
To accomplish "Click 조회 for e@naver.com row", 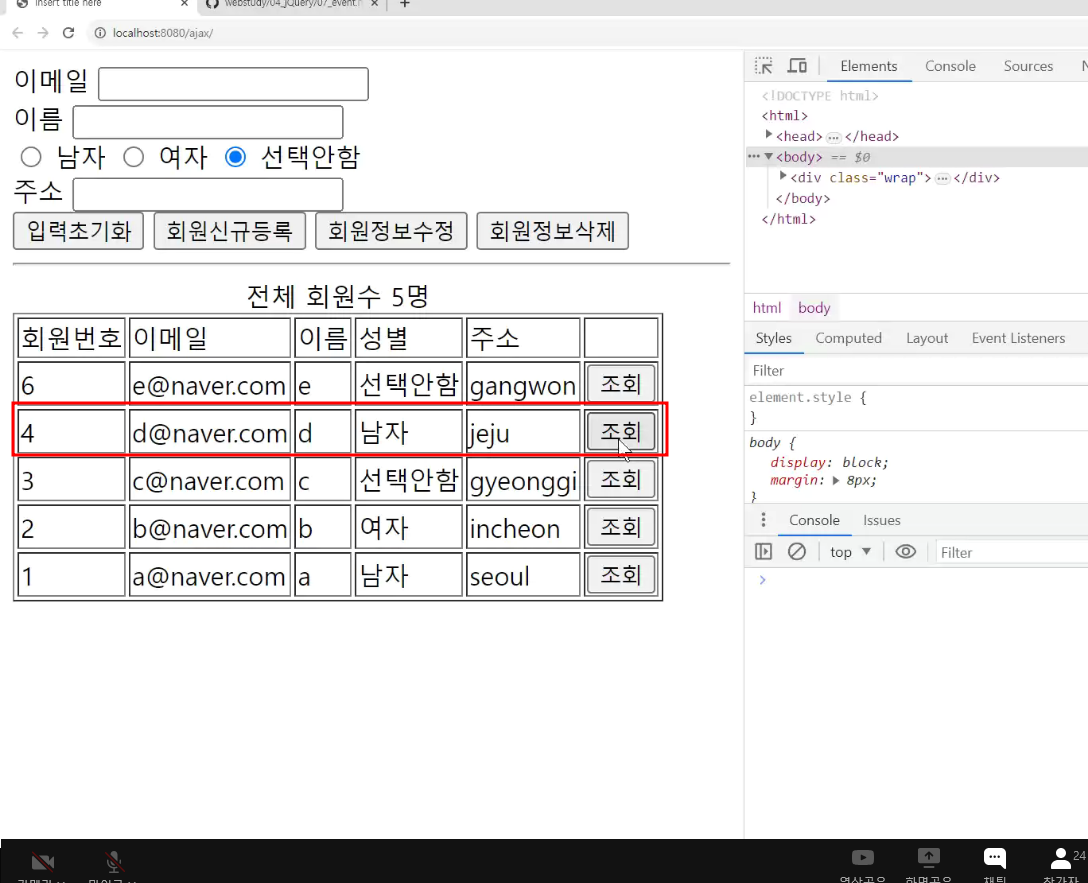I will click(x=621, y=384).
